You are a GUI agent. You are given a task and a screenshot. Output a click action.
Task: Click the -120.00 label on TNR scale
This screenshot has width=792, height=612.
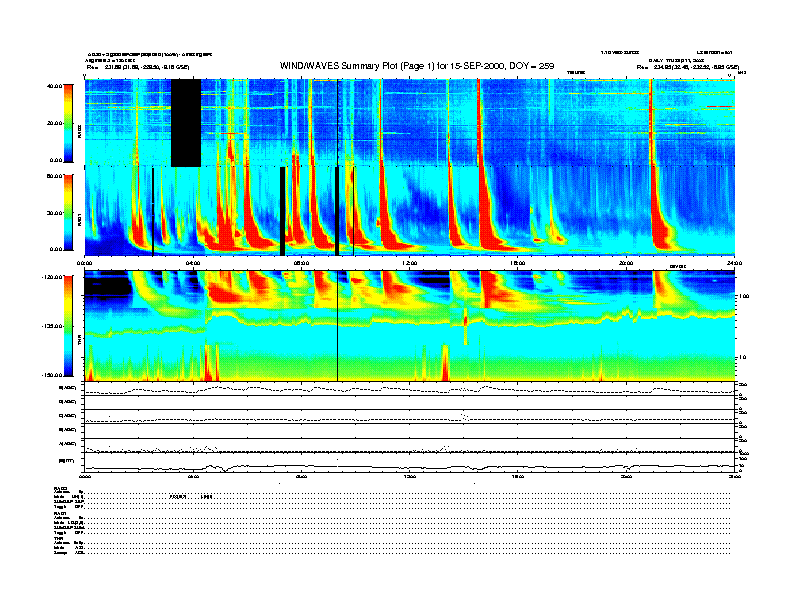(x=52, y=277)
